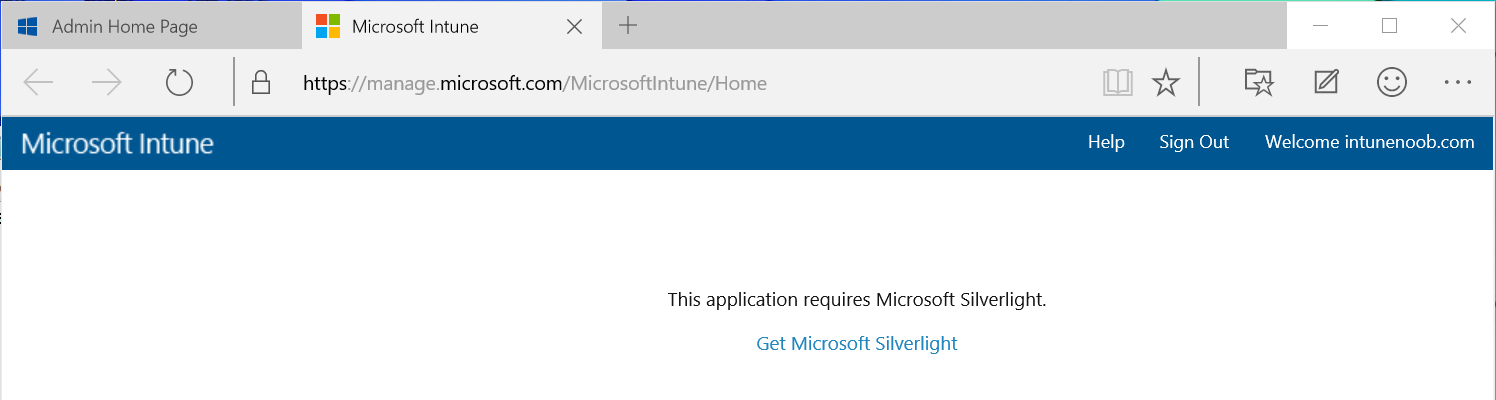The image size is (1496, 400).
Task: Open Reading view book icon
Action: (x=1118, y=83)
